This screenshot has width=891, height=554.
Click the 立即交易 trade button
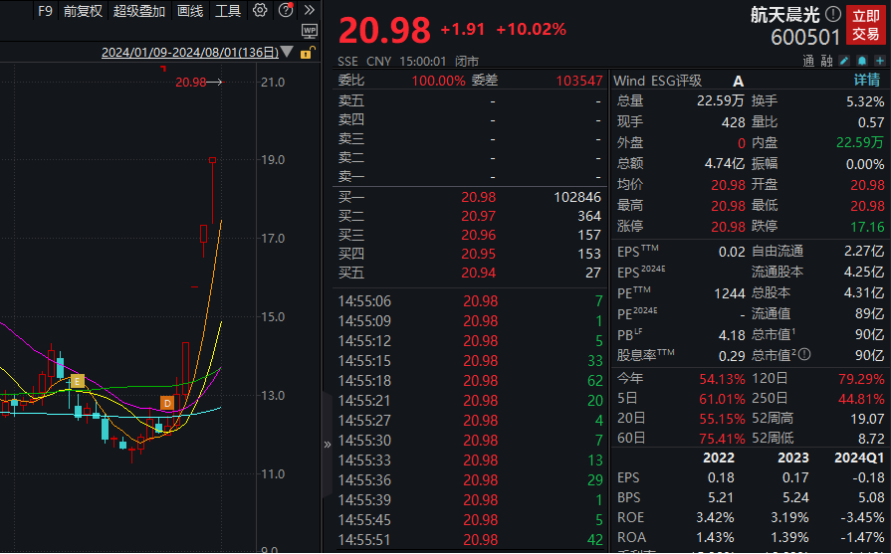pyautogui.click(x=866, y=25)
